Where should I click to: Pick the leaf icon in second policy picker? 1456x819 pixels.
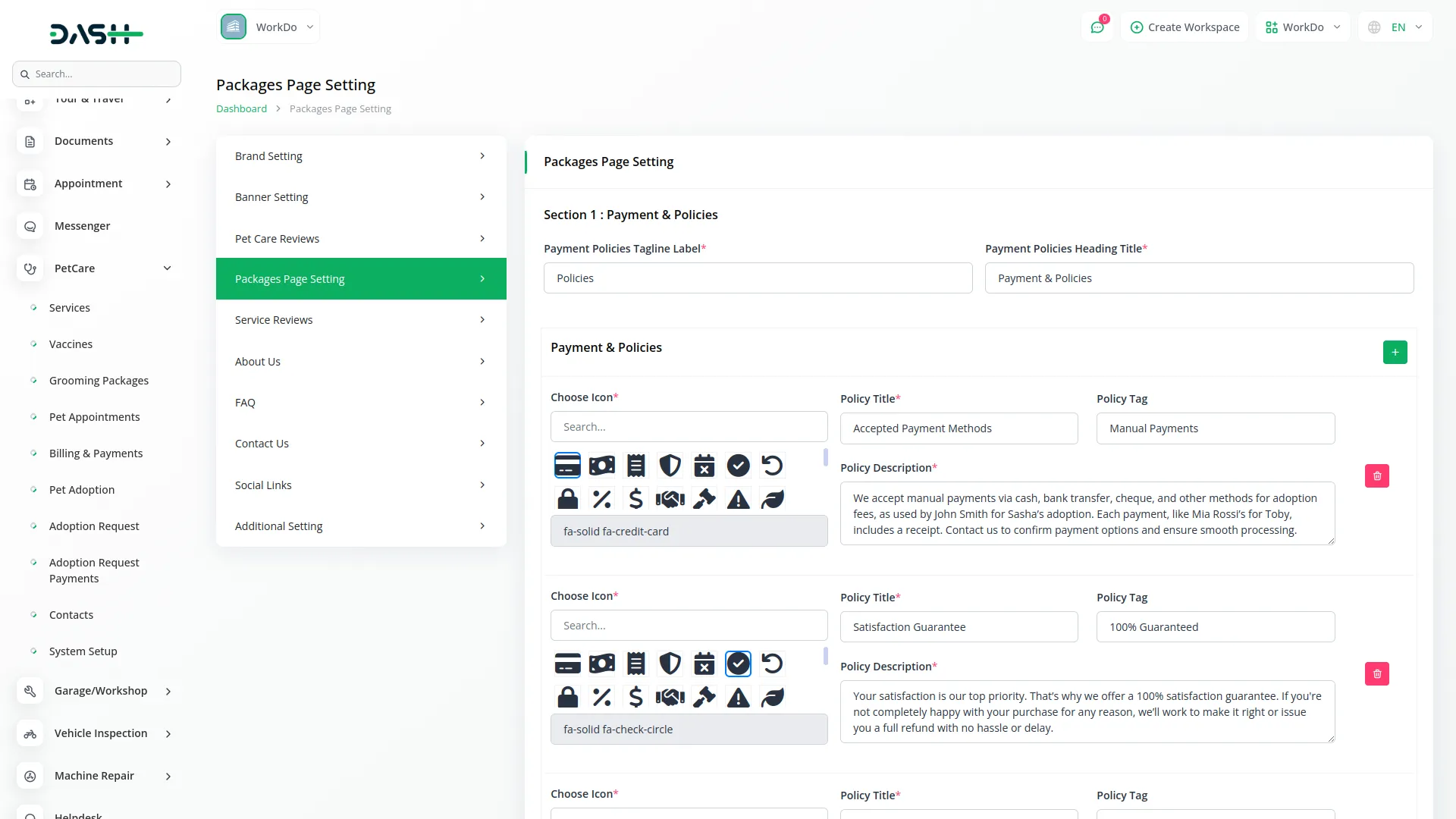[772, 697]
